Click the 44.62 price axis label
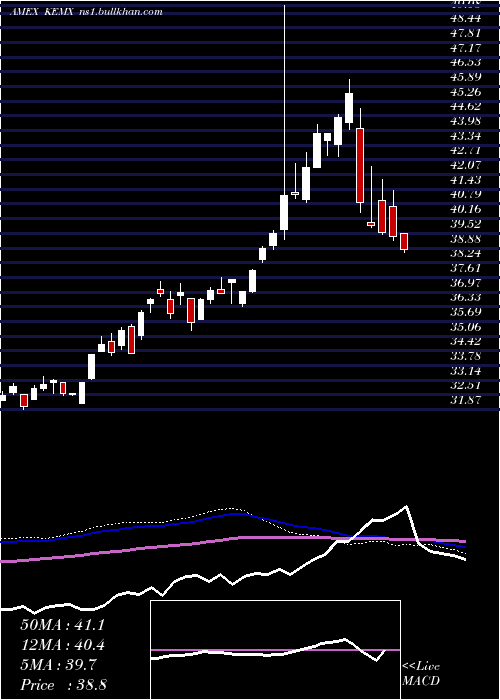500x700 pixels. click(466, 106)
